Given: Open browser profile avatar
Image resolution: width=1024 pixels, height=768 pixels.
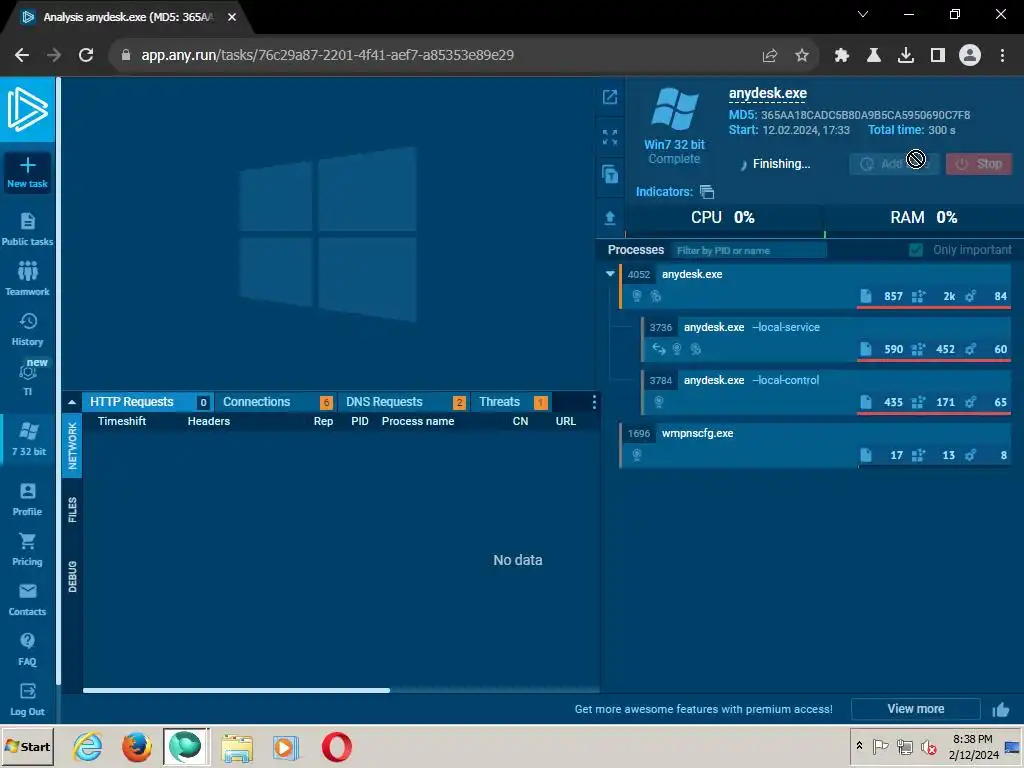Looking at the screenshot, I should click(x=970, y=56).
